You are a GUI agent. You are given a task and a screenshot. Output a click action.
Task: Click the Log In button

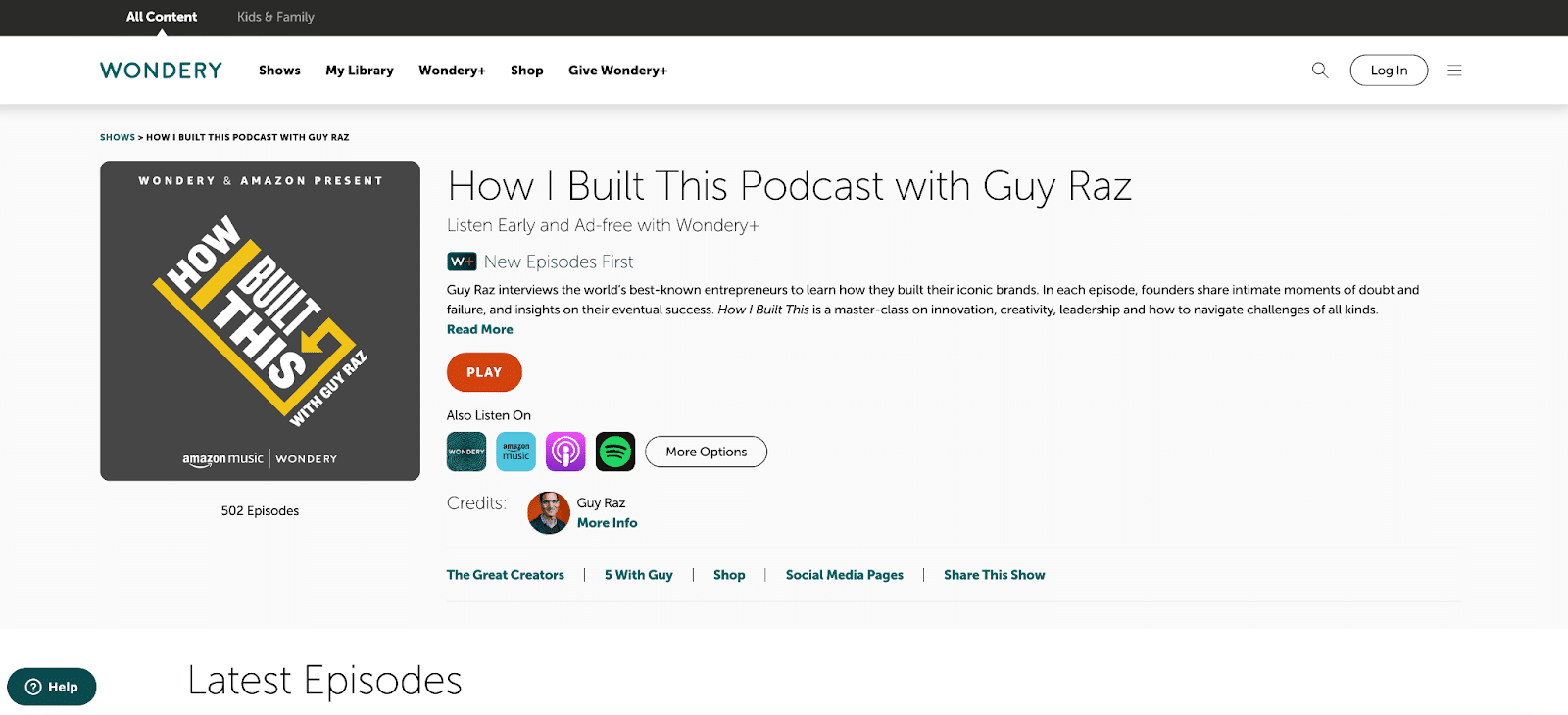coord(1389,71)
